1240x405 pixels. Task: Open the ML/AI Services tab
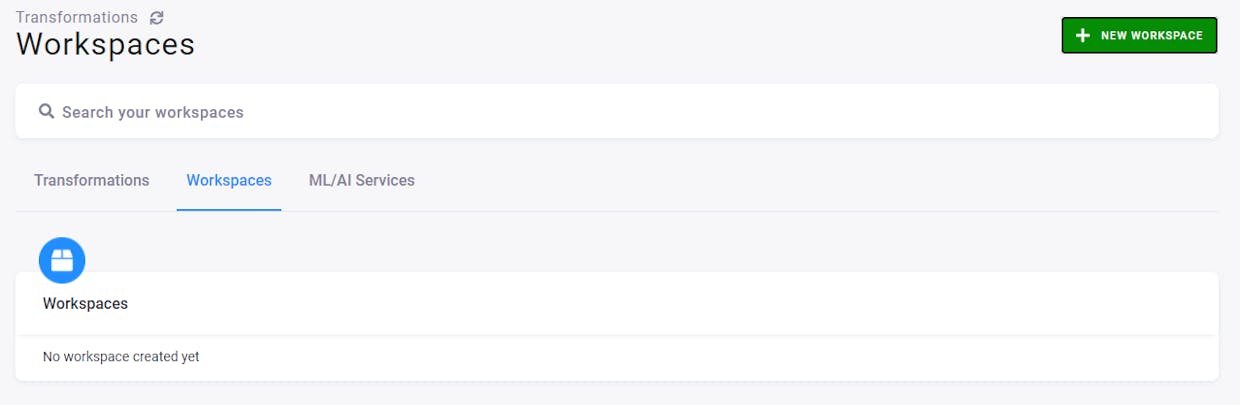pos(362,180)
